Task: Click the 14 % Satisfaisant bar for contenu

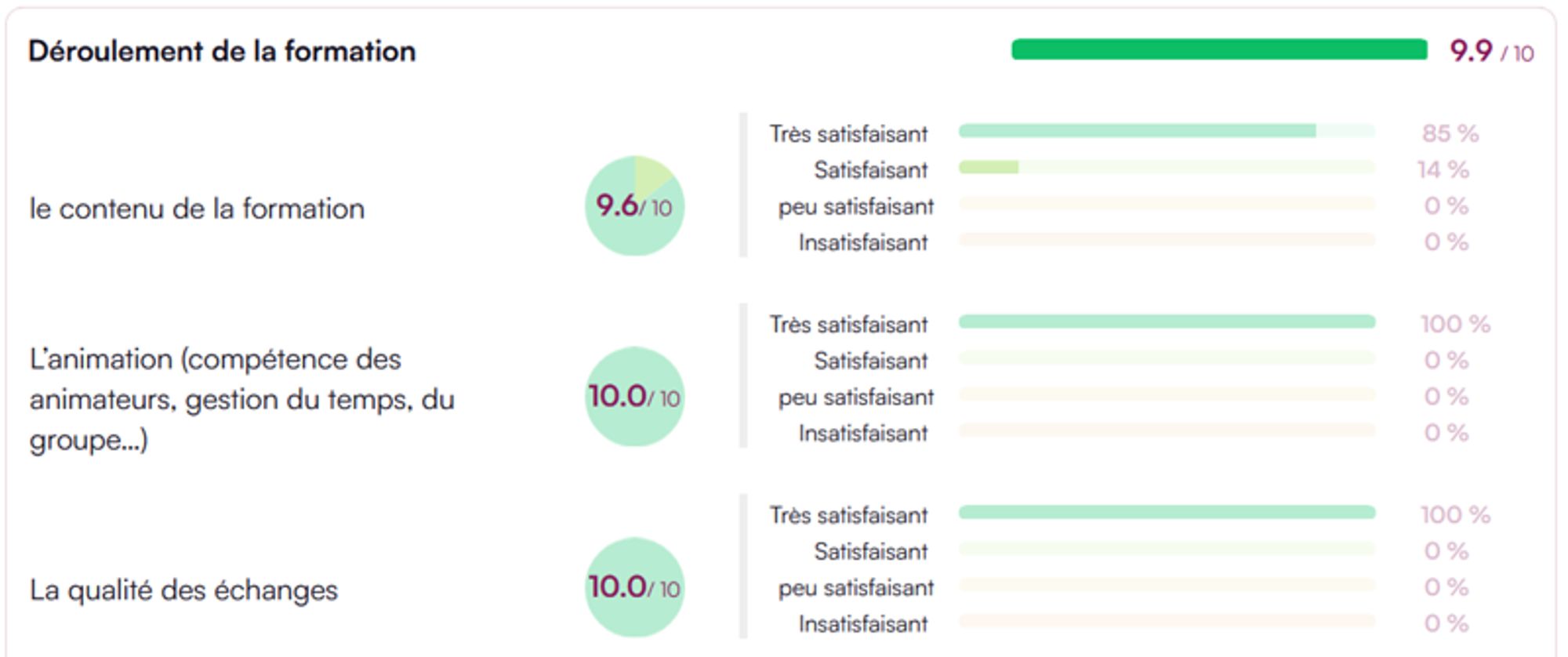Action: [x=989, y=167]
